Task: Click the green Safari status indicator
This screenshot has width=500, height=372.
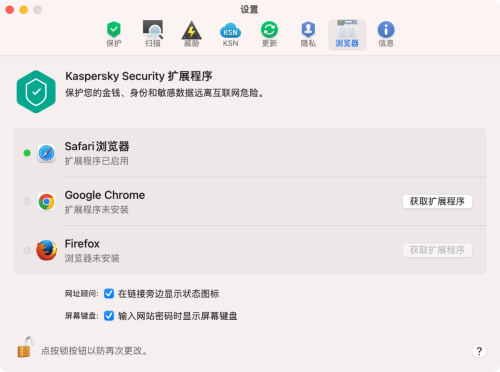Action: pos(27,153)
